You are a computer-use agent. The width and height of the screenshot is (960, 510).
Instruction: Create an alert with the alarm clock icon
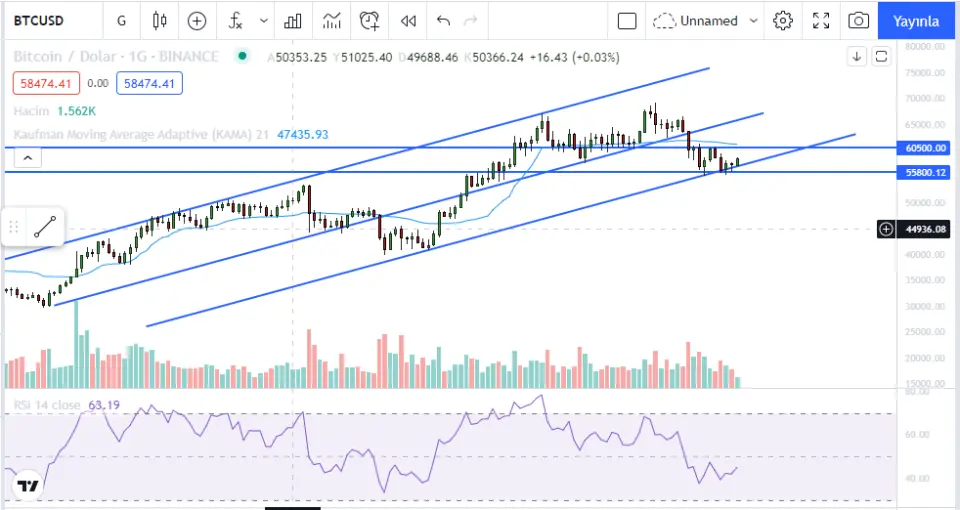click(x=370, y=20)
